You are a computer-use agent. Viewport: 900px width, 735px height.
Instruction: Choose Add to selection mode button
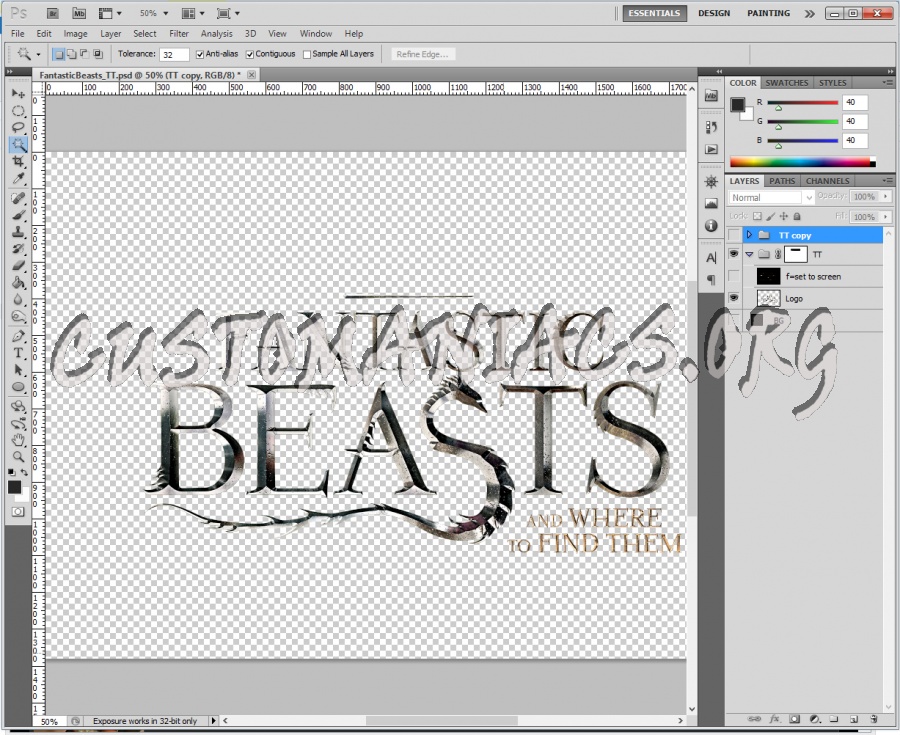pos(71,55)
